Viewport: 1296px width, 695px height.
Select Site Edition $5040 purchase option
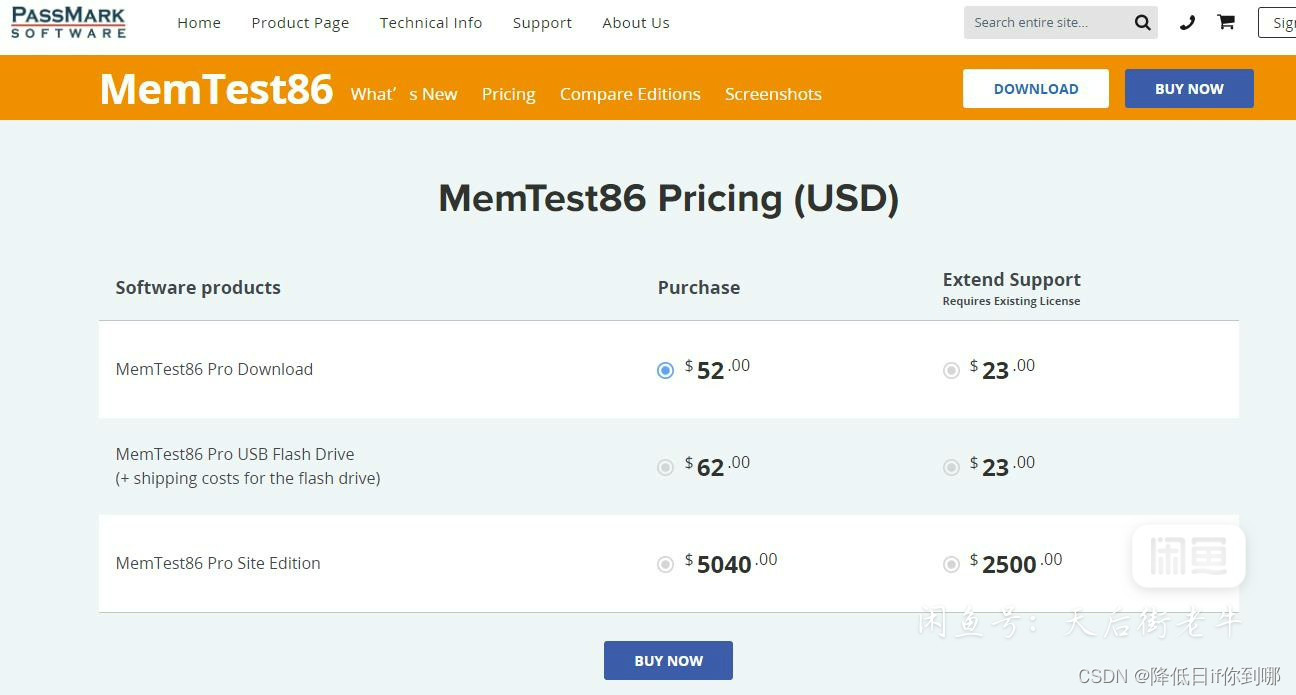pyautogui.click(x=666, y=565)
